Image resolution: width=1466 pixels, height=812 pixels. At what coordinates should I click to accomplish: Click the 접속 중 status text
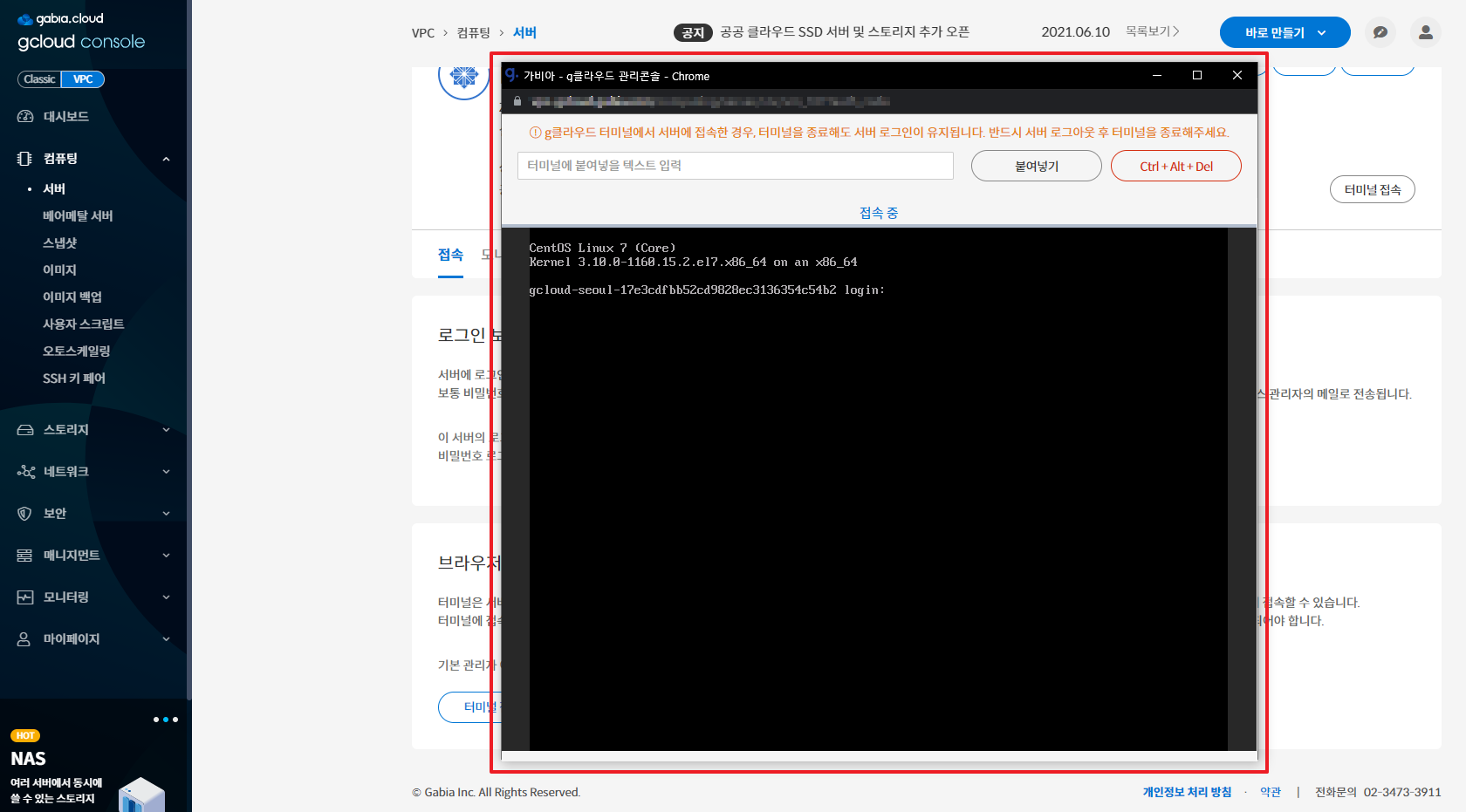879,213
